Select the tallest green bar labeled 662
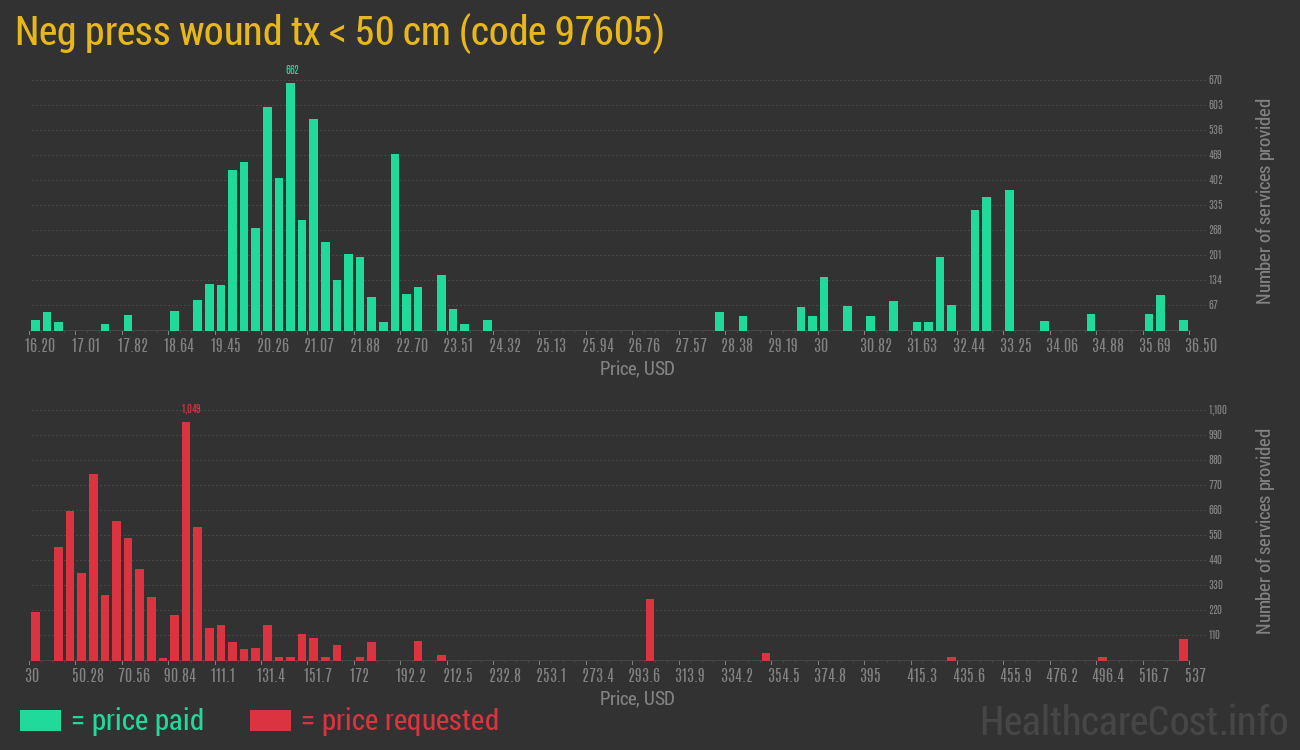 (x=291, y=206)
